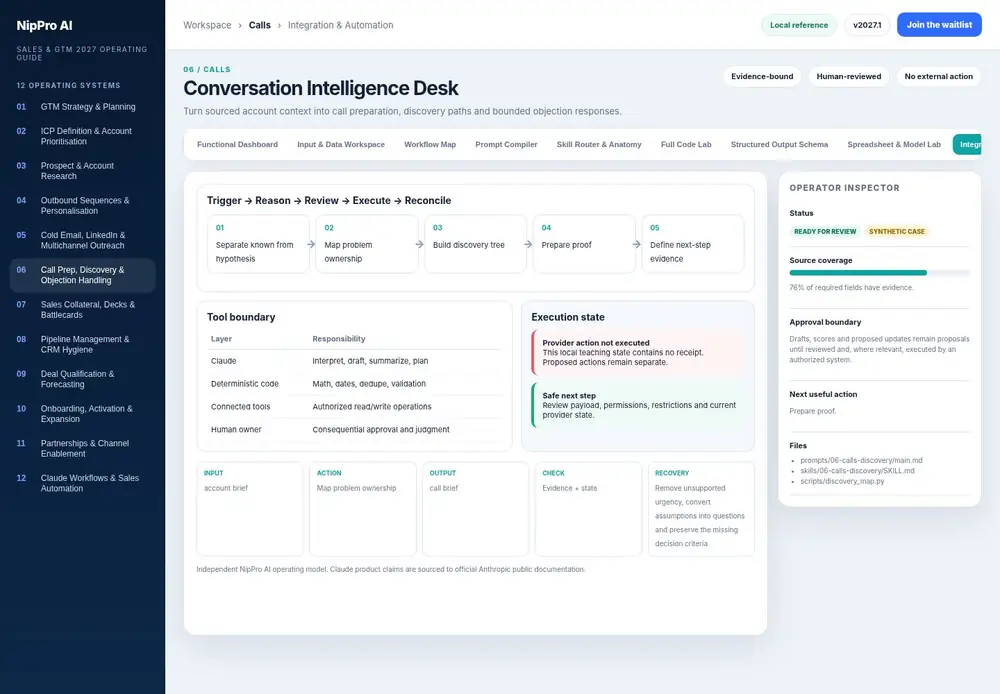Viewport: 1000px width, 694px height.
Task: Click the Calls breadcrumb
Action: pos(260,25)
